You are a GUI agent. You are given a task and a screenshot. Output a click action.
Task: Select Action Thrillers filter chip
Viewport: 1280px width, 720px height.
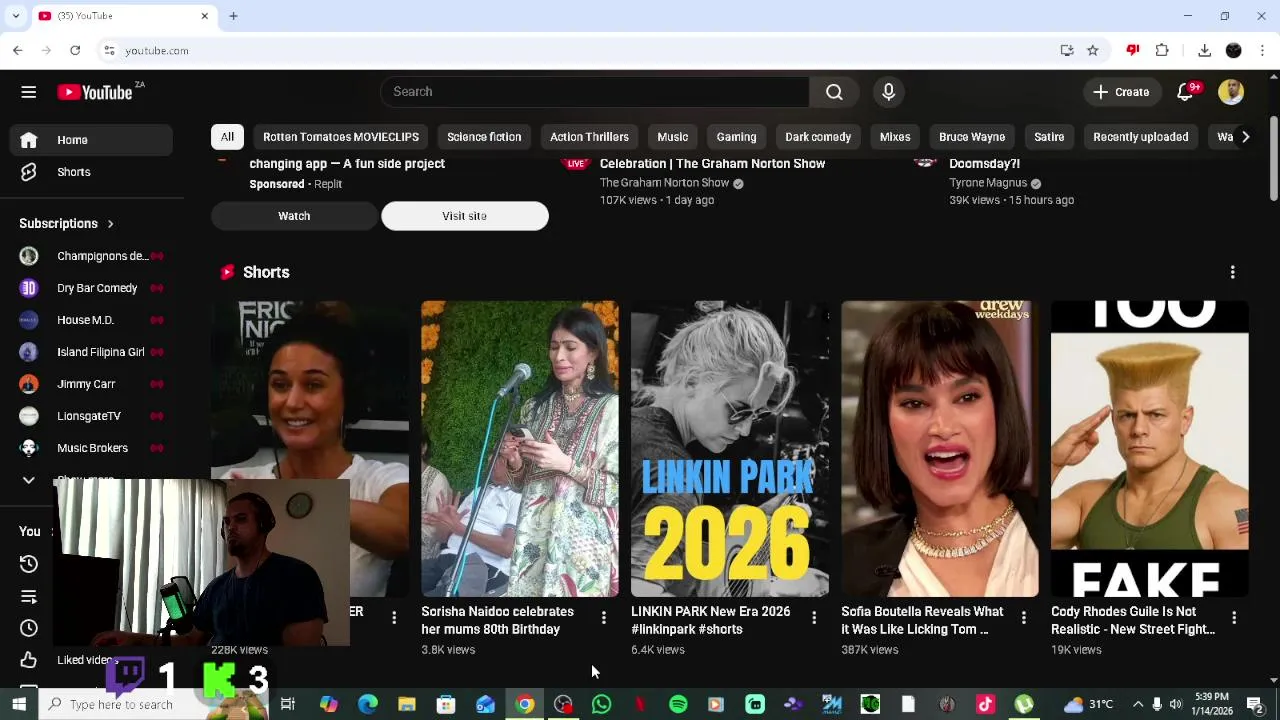(589, 137)
